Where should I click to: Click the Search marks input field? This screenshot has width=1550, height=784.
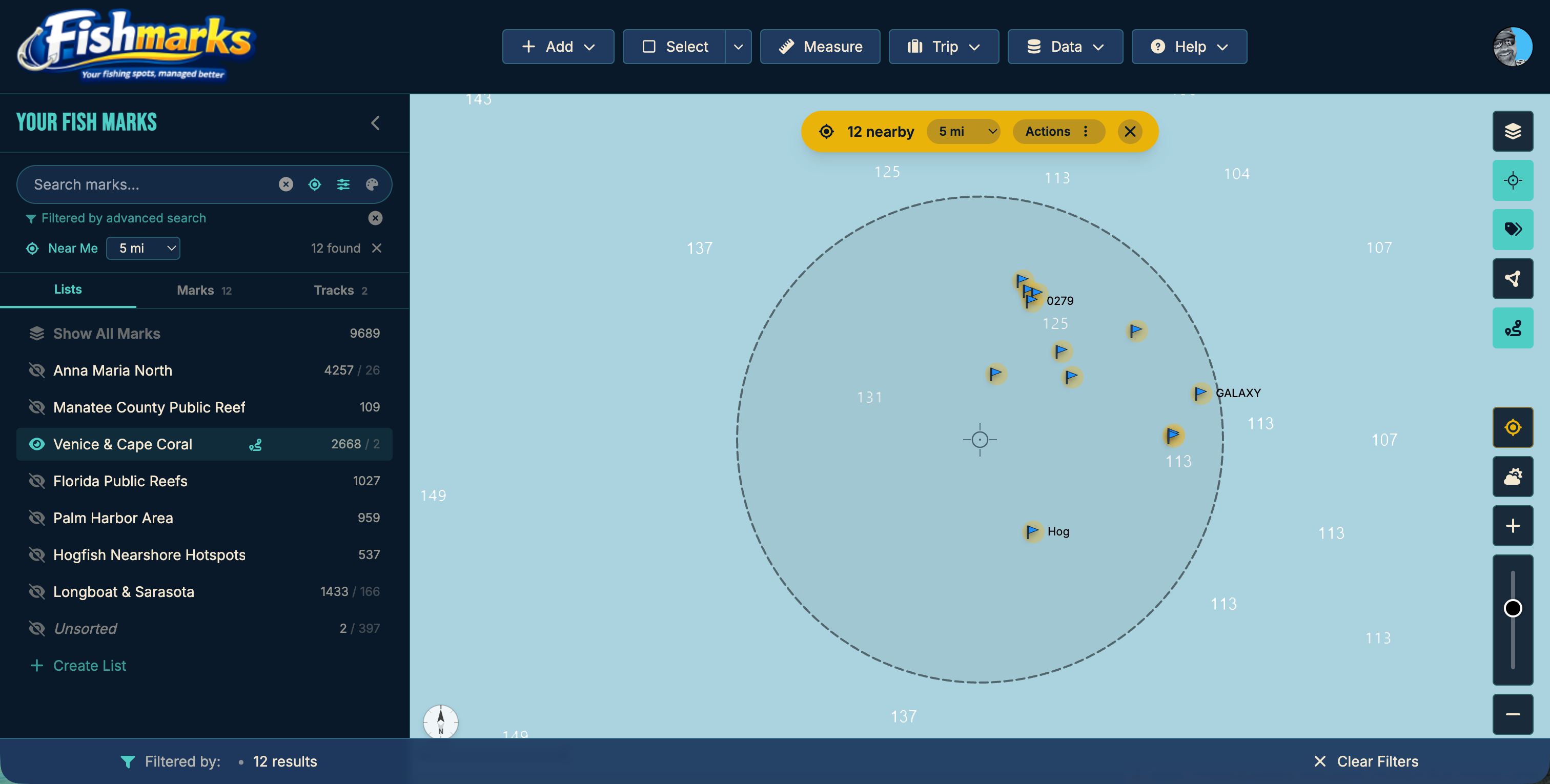150,184
